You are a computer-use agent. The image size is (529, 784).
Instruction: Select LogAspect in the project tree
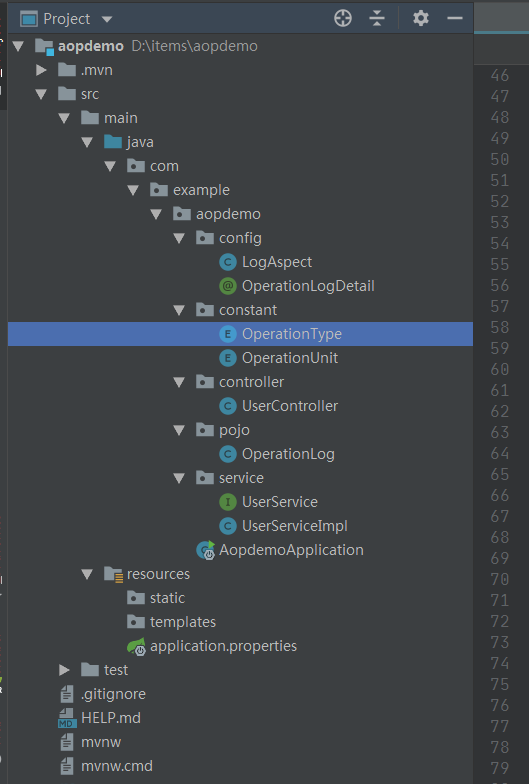click(276, 262)
